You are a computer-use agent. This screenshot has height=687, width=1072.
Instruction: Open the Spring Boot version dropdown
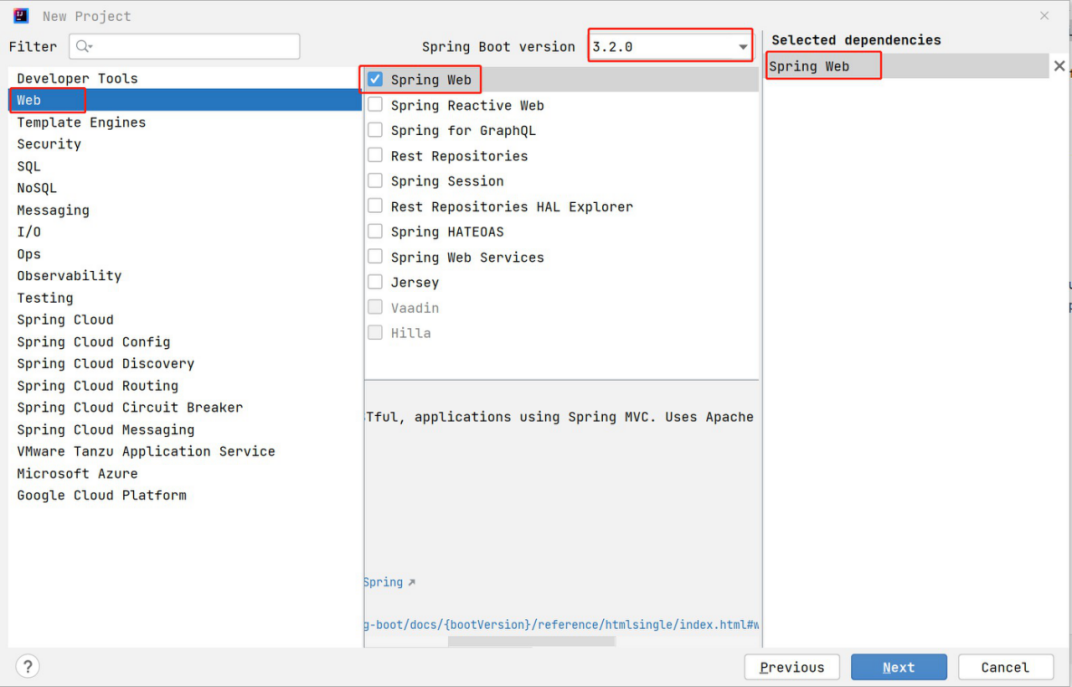click(670, 46)
